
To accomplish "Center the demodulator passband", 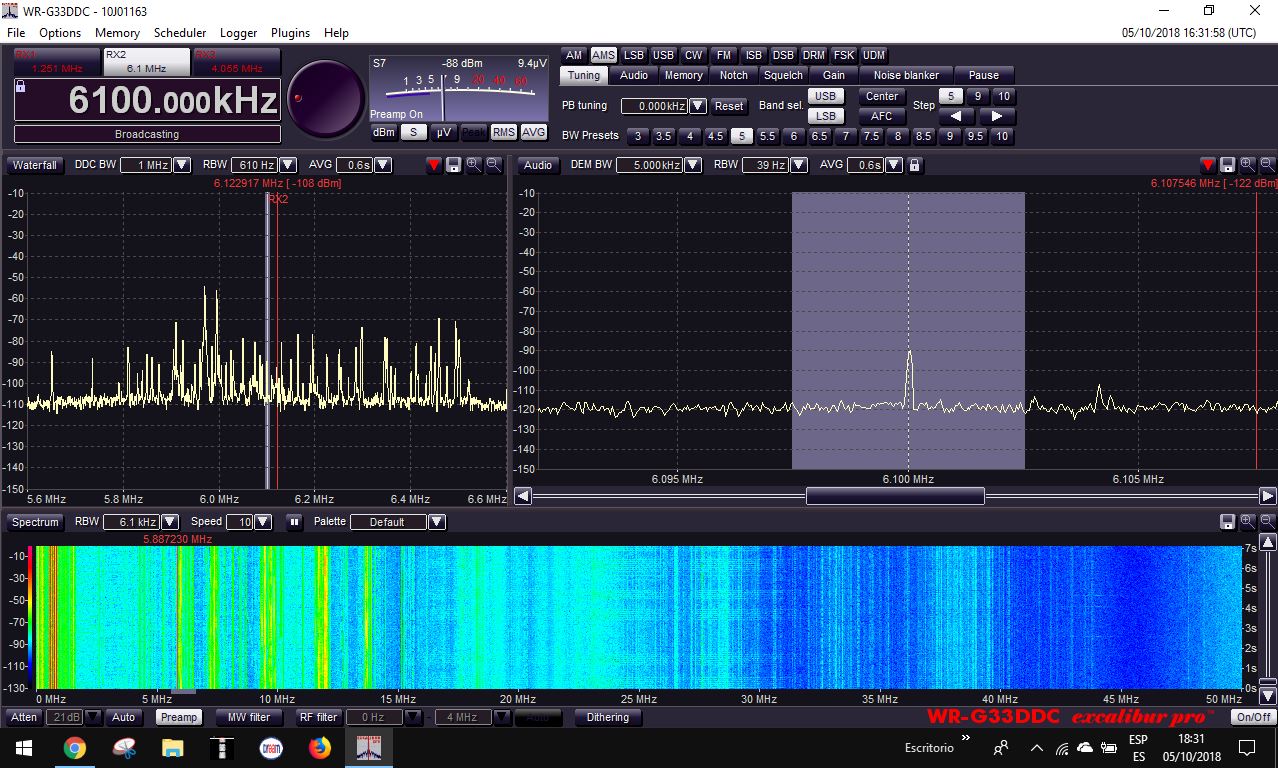I will [x=880, y=96].
